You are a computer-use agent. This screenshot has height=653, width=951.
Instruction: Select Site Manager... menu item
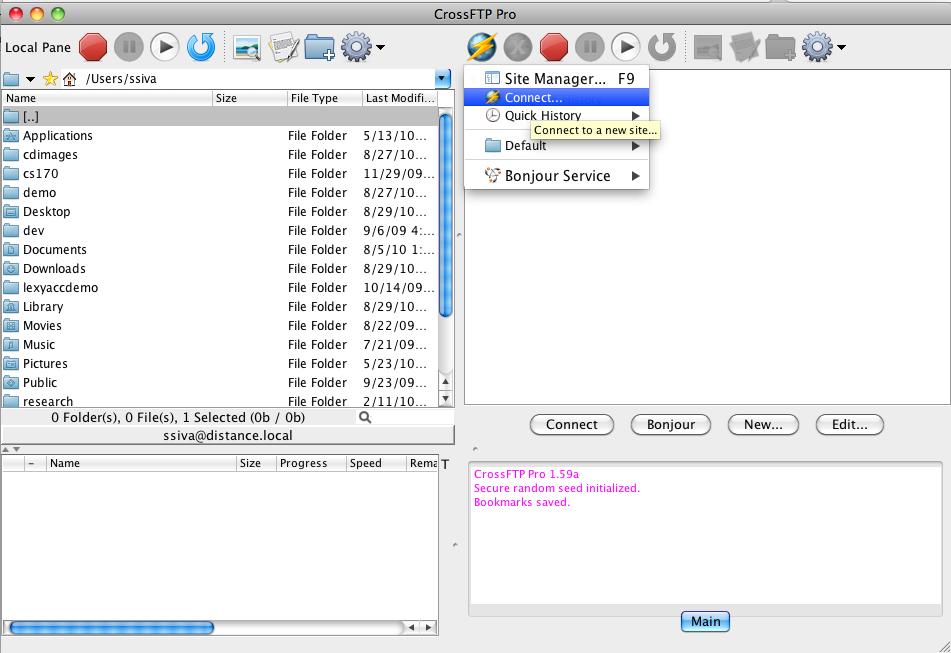[557, 78]
